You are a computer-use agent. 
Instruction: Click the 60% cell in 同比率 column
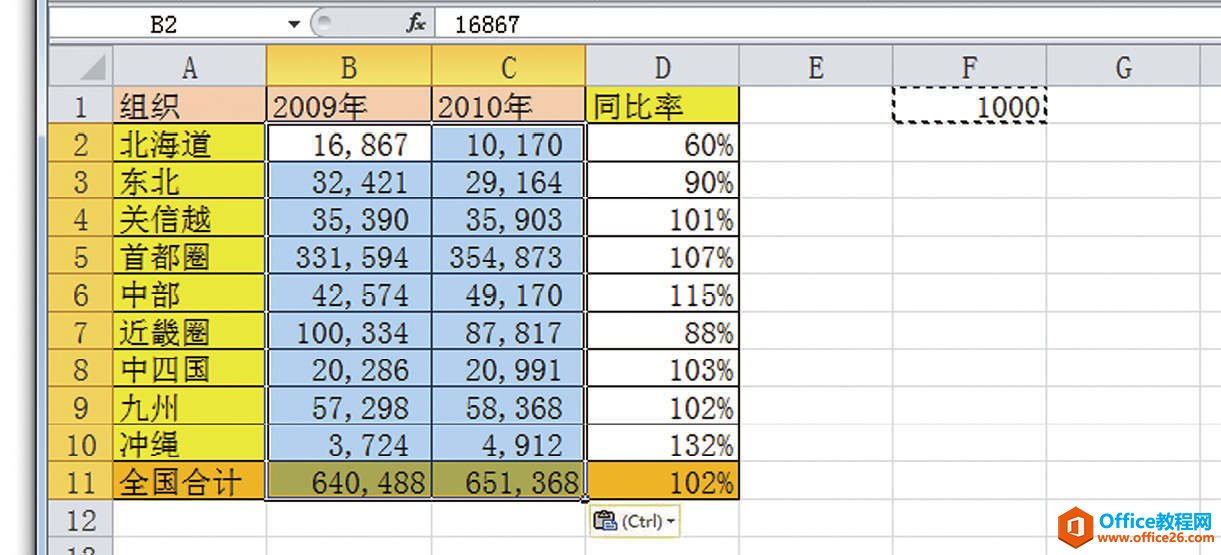click(663, 144)
